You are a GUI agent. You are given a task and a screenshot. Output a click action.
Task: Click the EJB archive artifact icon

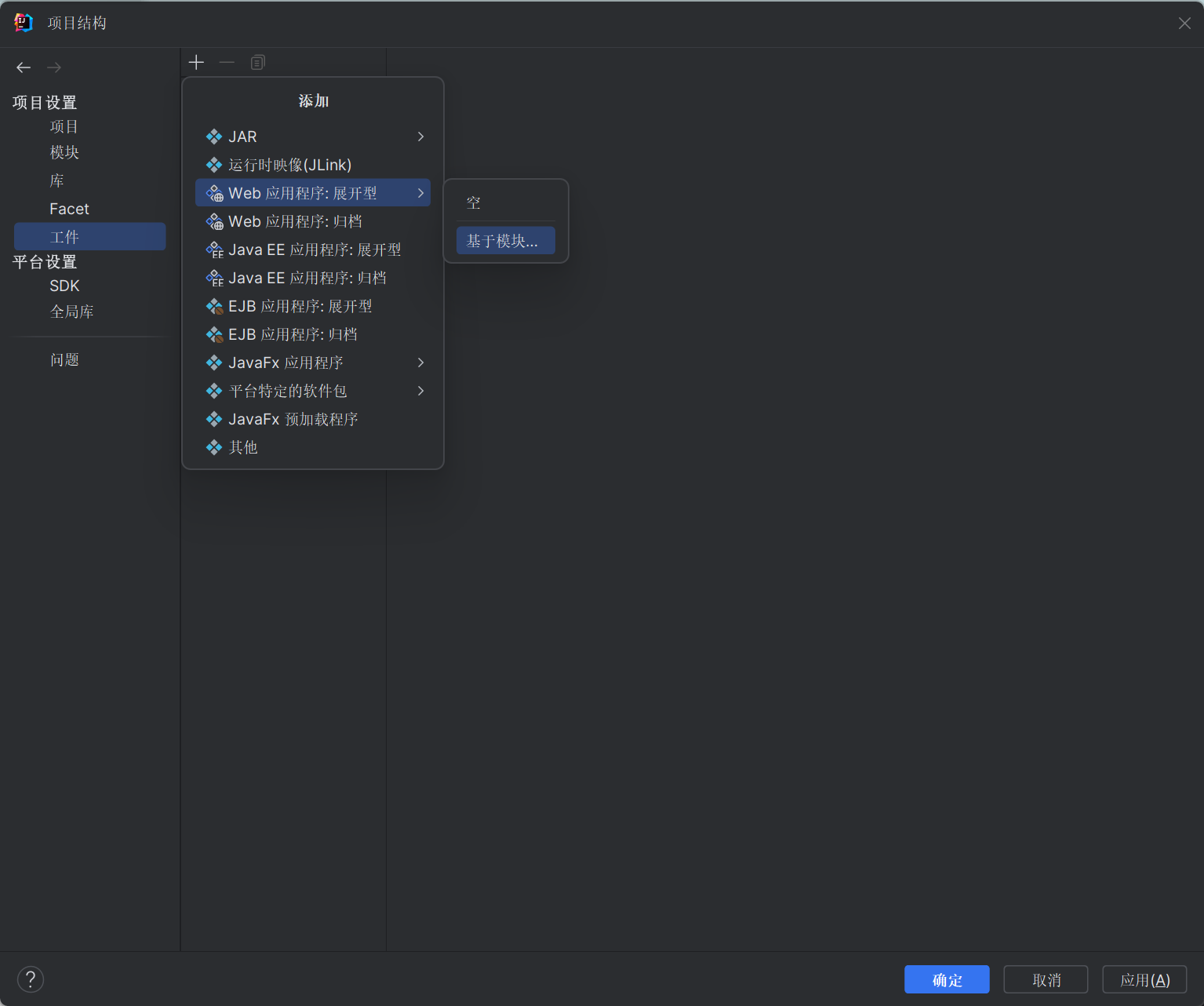[x=215, y=334]
